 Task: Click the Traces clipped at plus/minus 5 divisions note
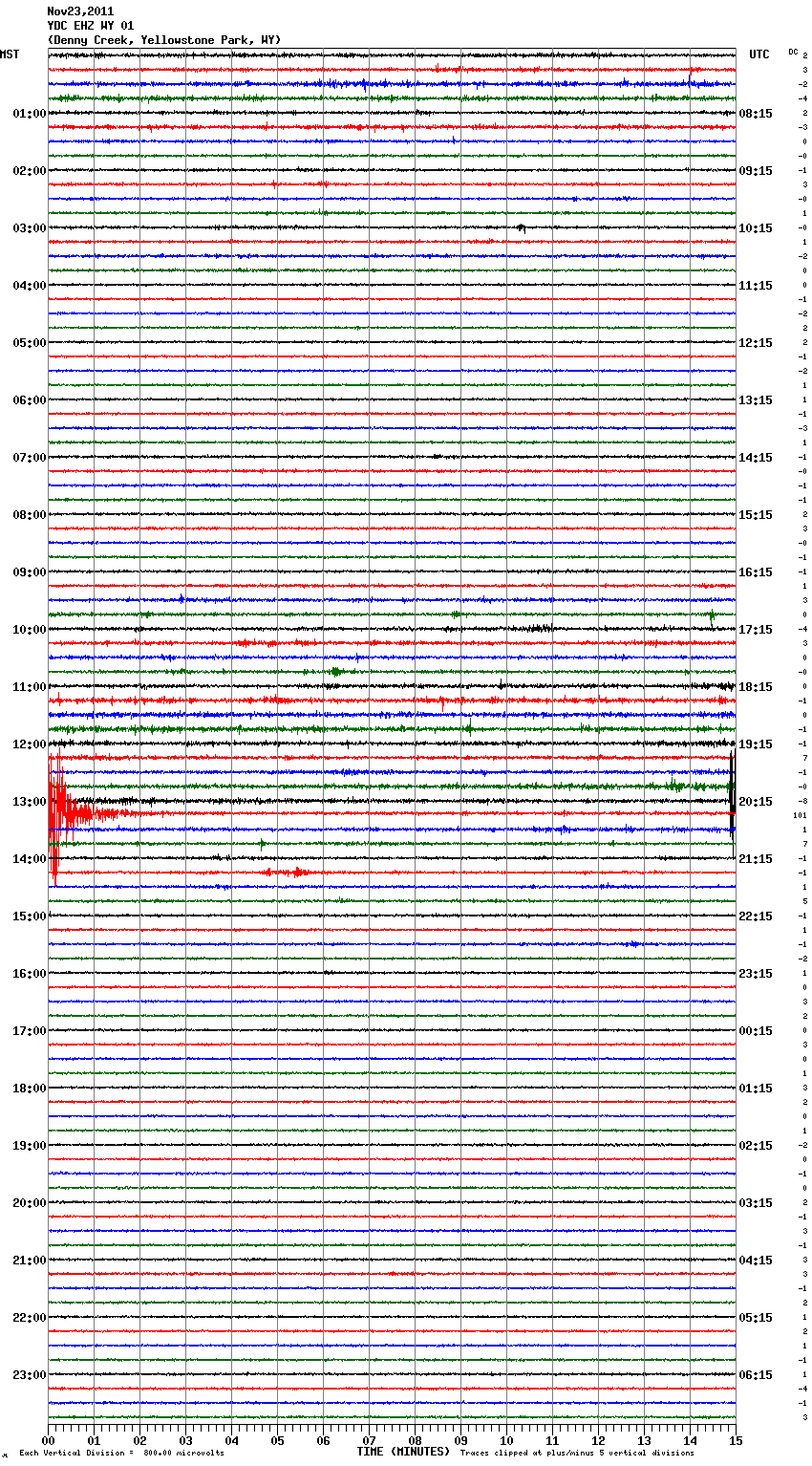[577, 1454]
